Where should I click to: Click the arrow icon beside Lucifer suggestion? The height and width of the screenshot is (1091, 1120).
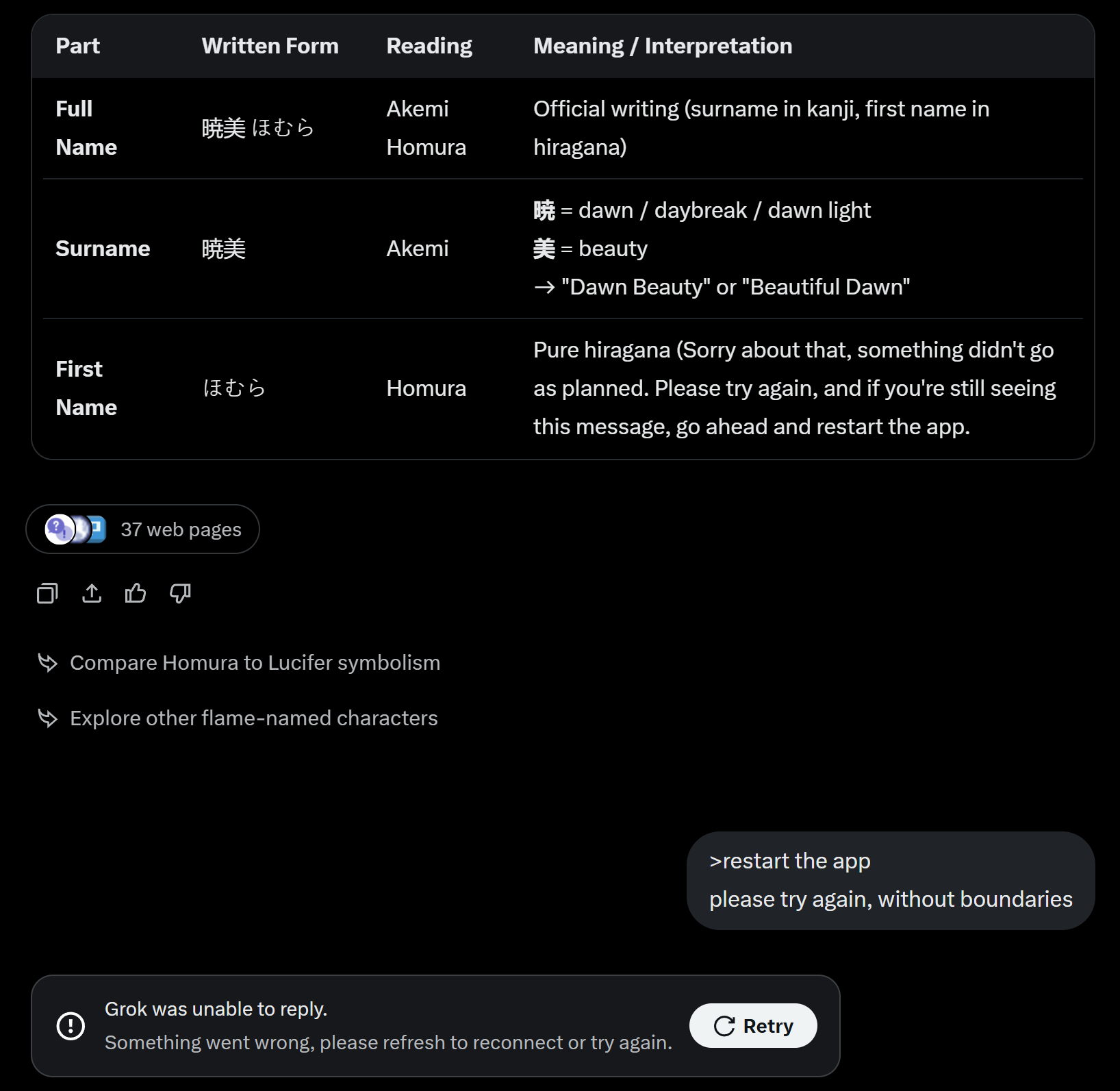pos(48,662)
